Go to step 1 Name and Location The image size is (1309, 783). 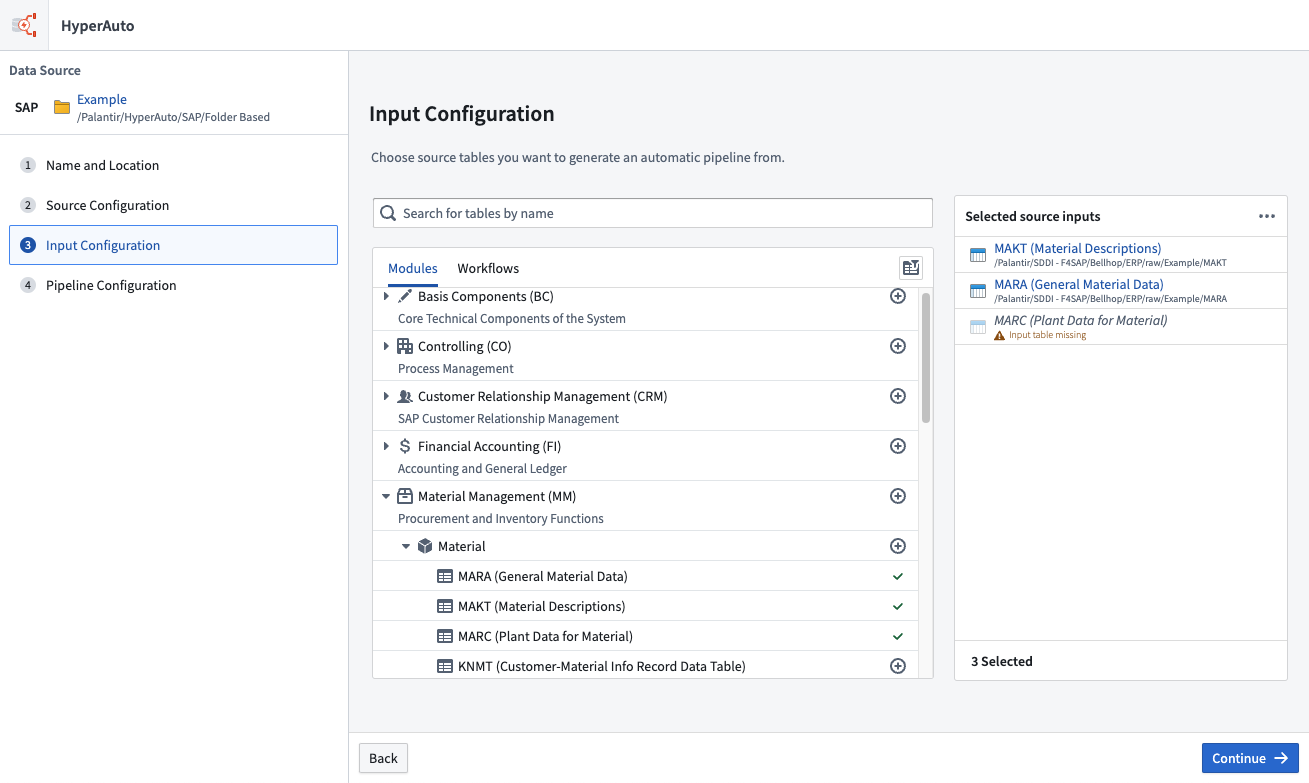[x=173, y=165]
